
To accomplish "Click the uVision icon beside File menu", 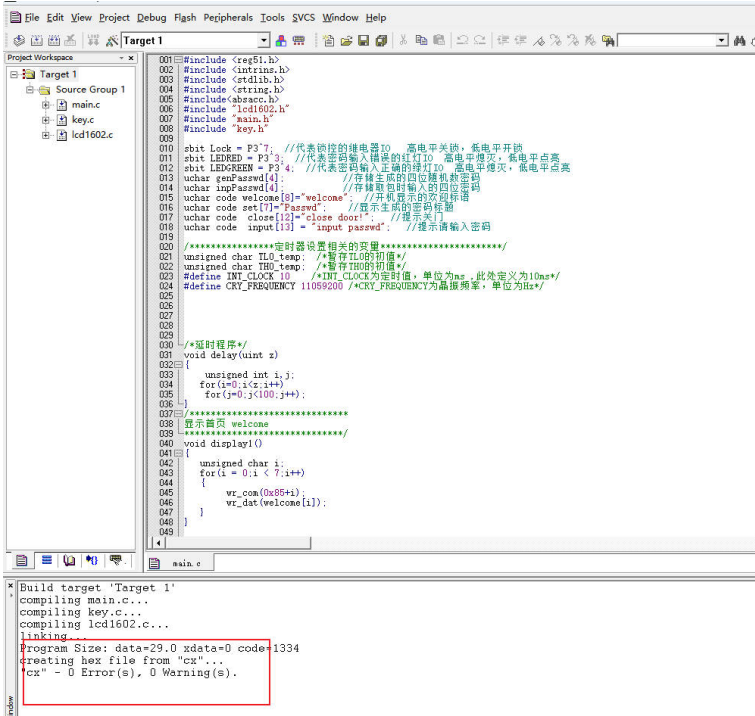I will 15,17.
